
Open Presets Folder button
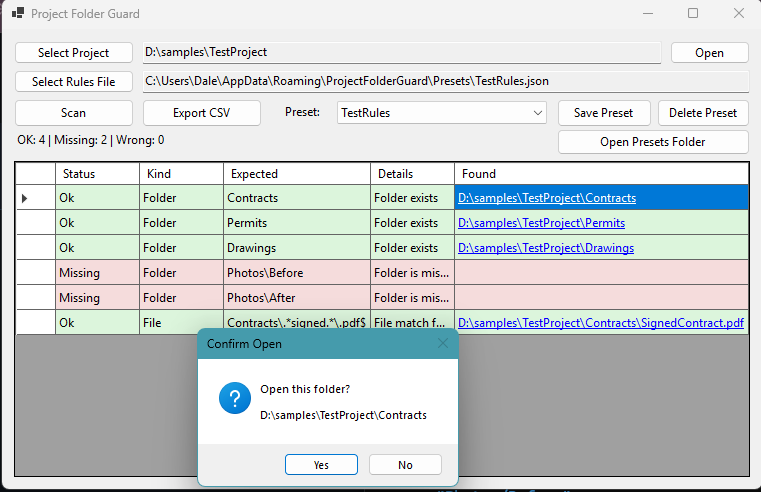pyautogui.click(x=652, y=142)
